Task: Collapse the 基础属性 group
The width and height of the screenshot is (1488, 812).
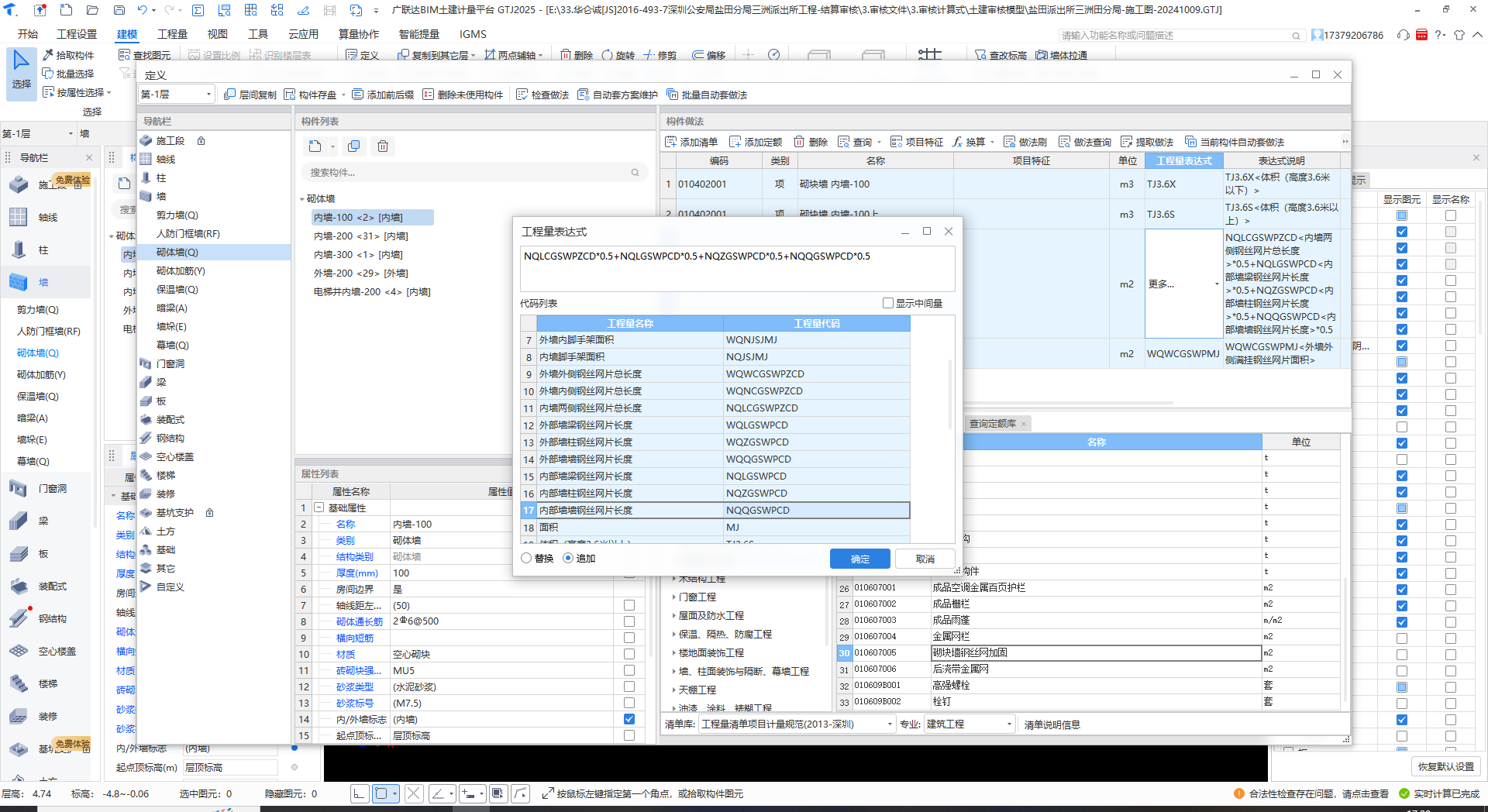Action: [x=319, y=507]
